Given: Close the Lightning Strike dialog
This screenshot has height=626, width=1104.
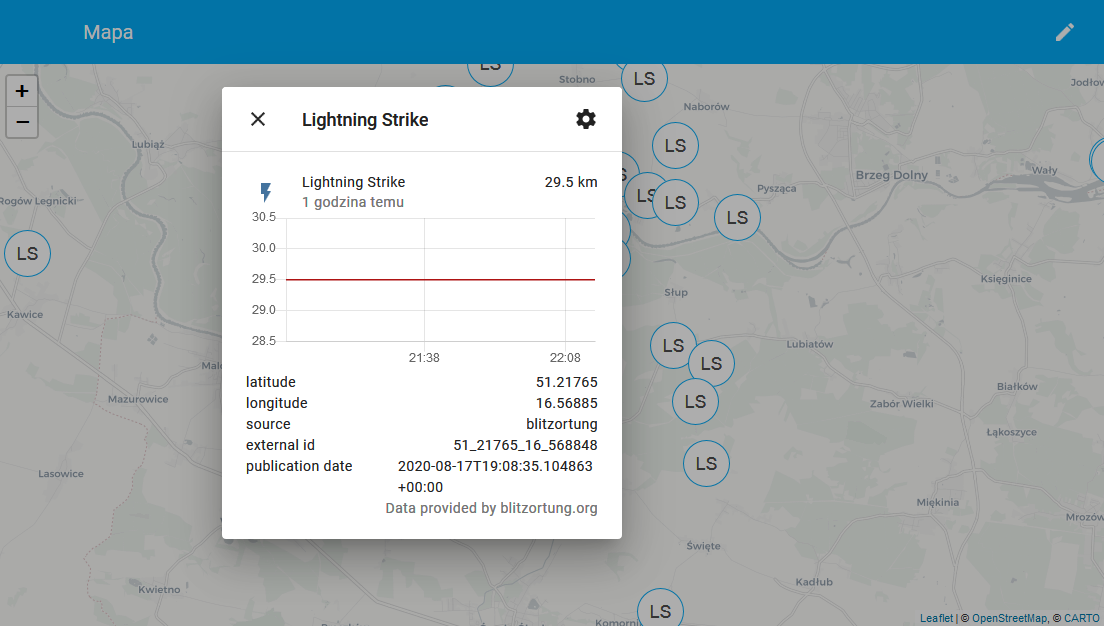Looking at the screenshot, I should pyautogui.click(x=258, y=119).
